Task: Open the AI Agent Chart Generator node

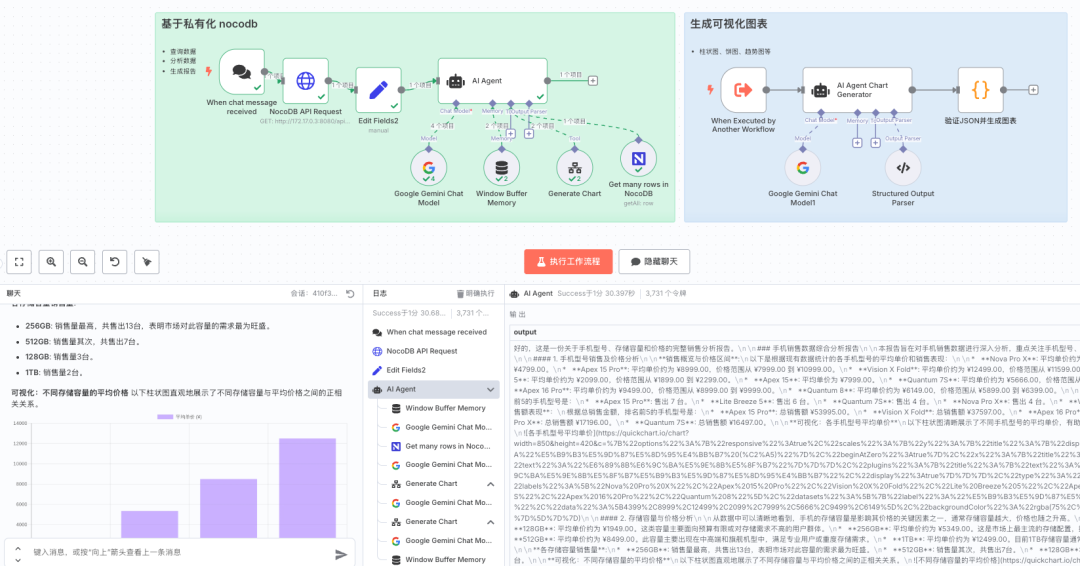Action: tap(857, 90)
